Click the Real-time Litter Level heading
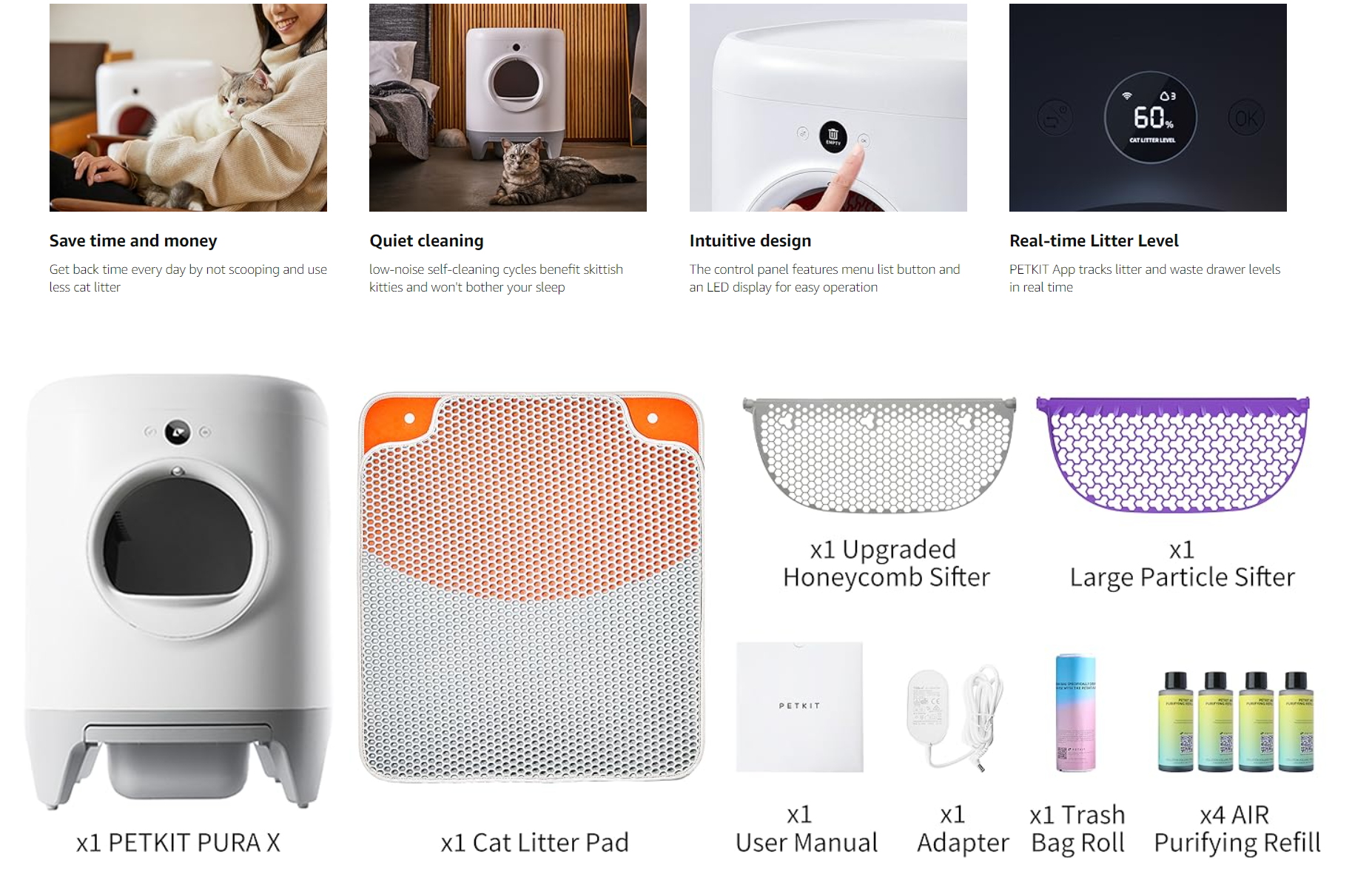Viewport: 1372px width, 874px height. click(x=1094, y=241)
